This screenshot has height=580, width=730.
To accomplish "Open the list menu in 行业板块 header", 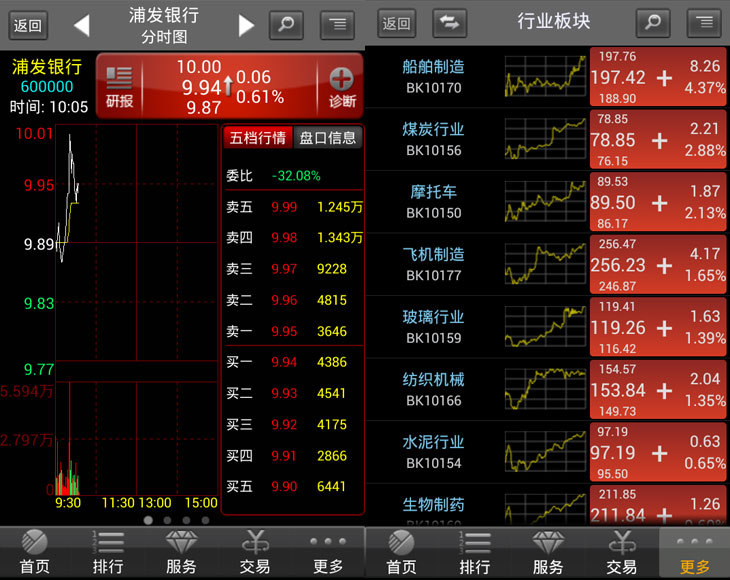I will point(704,23).
